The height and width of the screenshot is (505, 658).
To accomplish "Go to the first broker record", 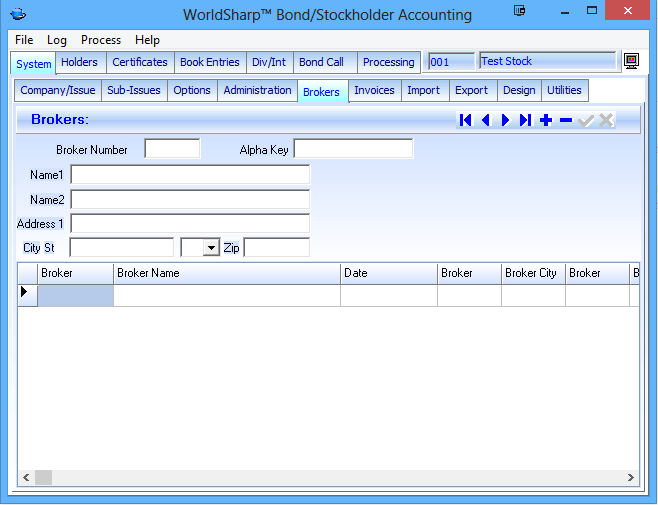I will click(x=465, y=120).
